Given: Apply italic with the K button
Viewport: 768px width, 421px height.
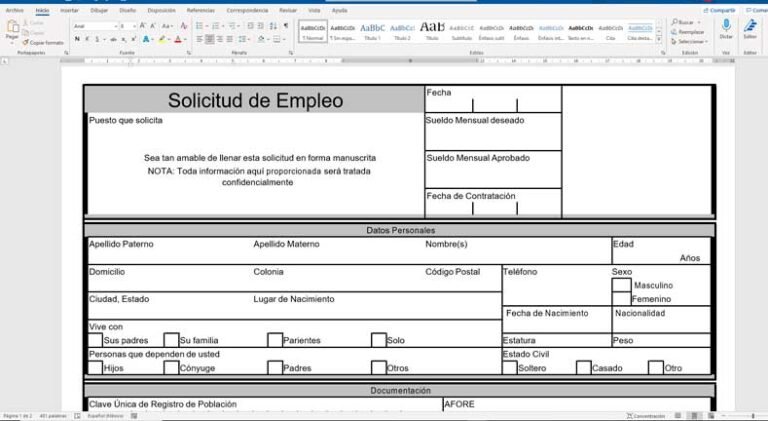Looking at the screenshot, I should [87, 39].
